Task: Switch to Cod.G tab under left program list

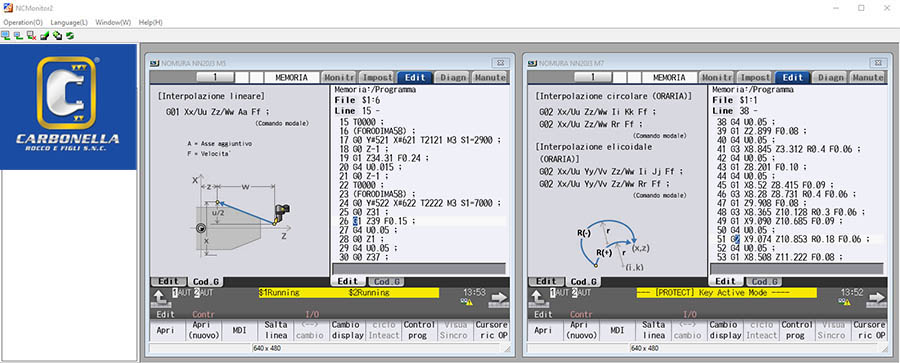Action: point(386,281)
